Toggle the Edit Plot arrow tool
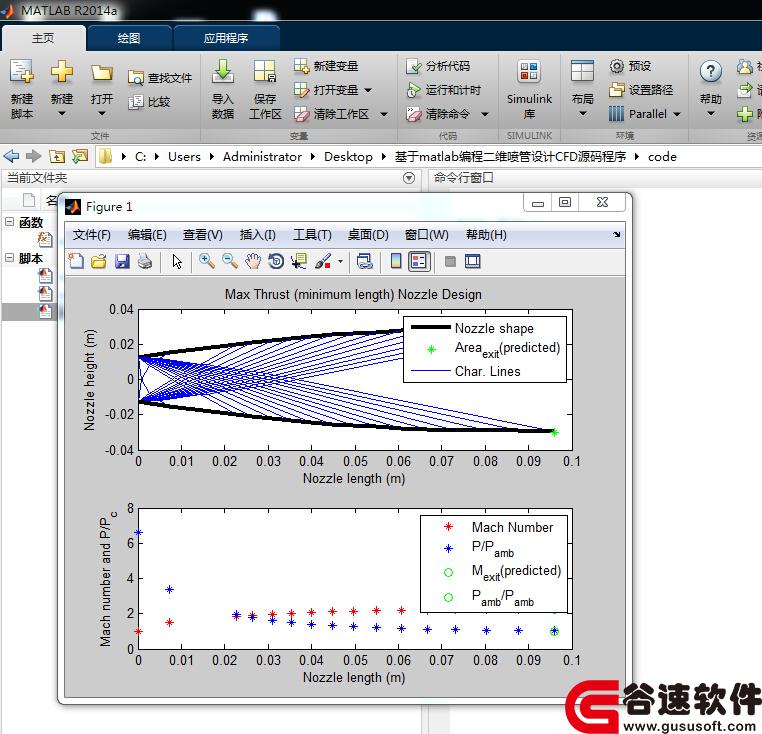Viewport: 762px width, 734px height. (177, 262)
